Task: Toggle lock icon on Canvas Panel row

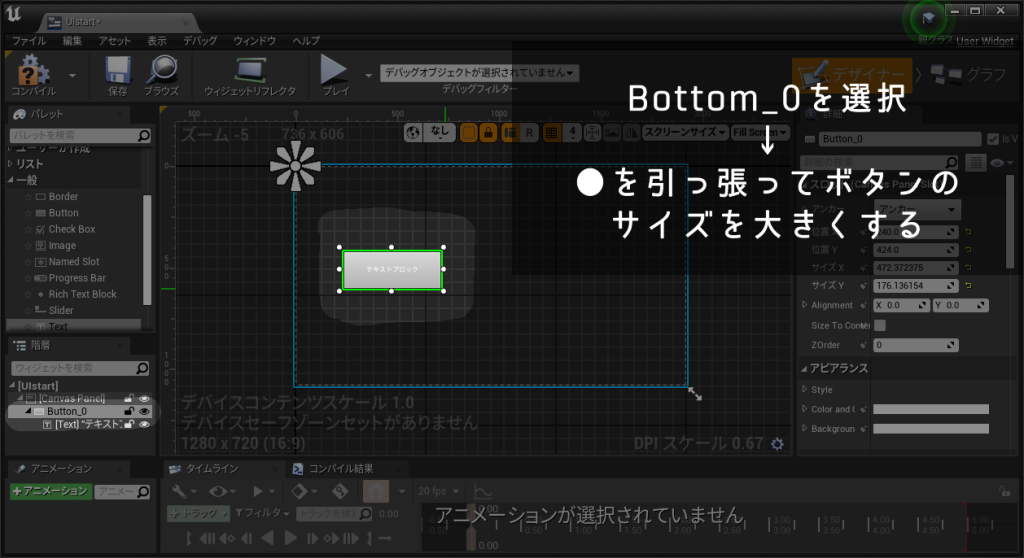Action: (x=129, y=398)
